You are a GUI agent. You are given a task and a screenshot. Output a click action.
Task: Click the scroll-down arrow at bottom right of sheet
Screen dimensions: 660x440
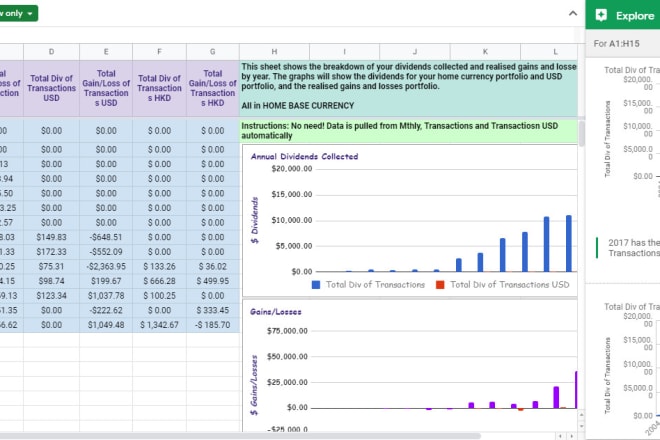pyautogui.click(x=581, y=426)
